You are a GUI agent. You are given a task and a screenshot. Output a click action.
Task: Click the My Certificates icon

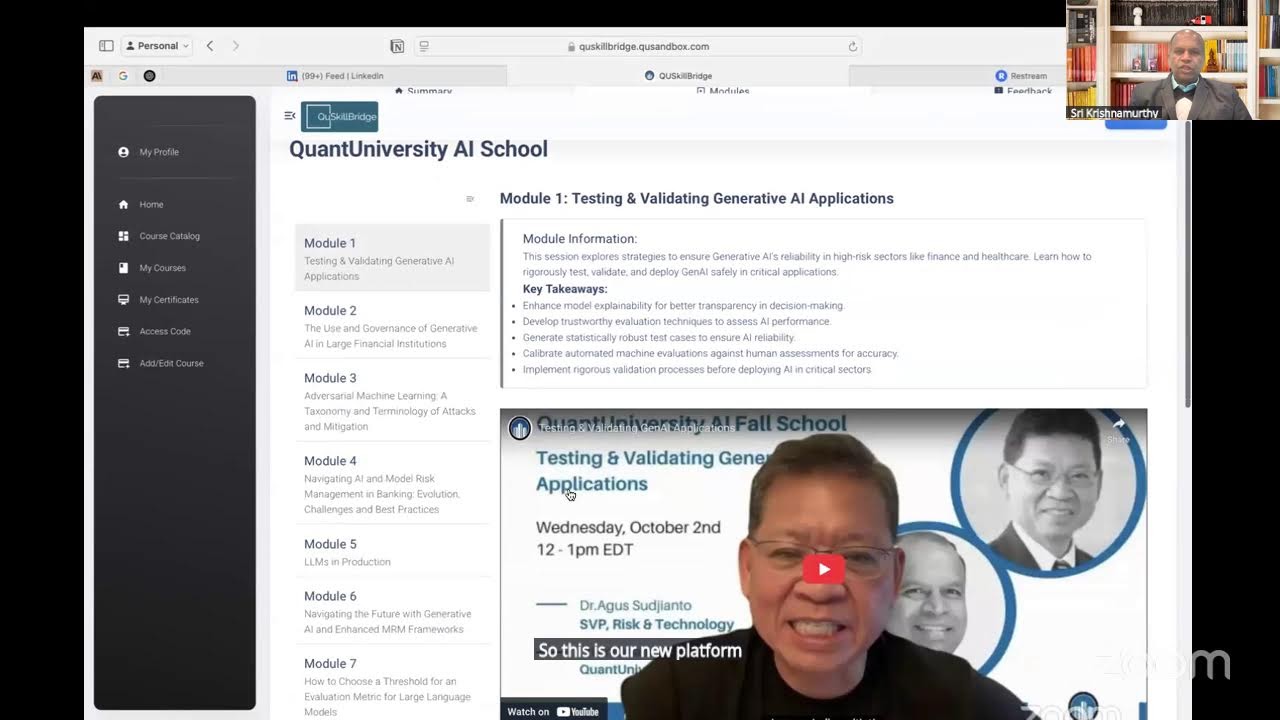124,299
